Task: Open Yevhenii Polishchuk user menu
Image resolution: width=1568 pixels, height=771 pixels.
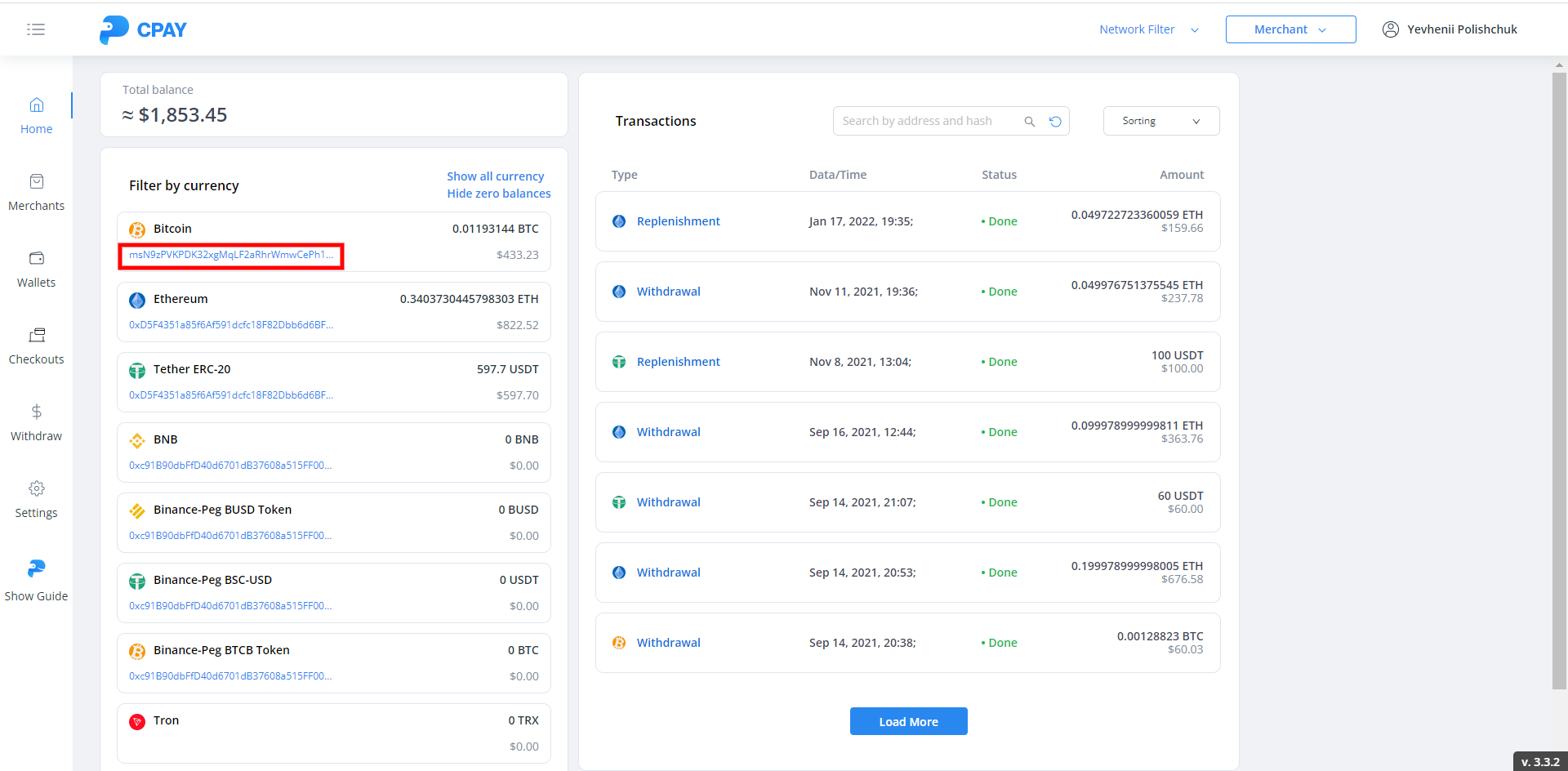Action: pyautogui.click(x=1450, y=29)
